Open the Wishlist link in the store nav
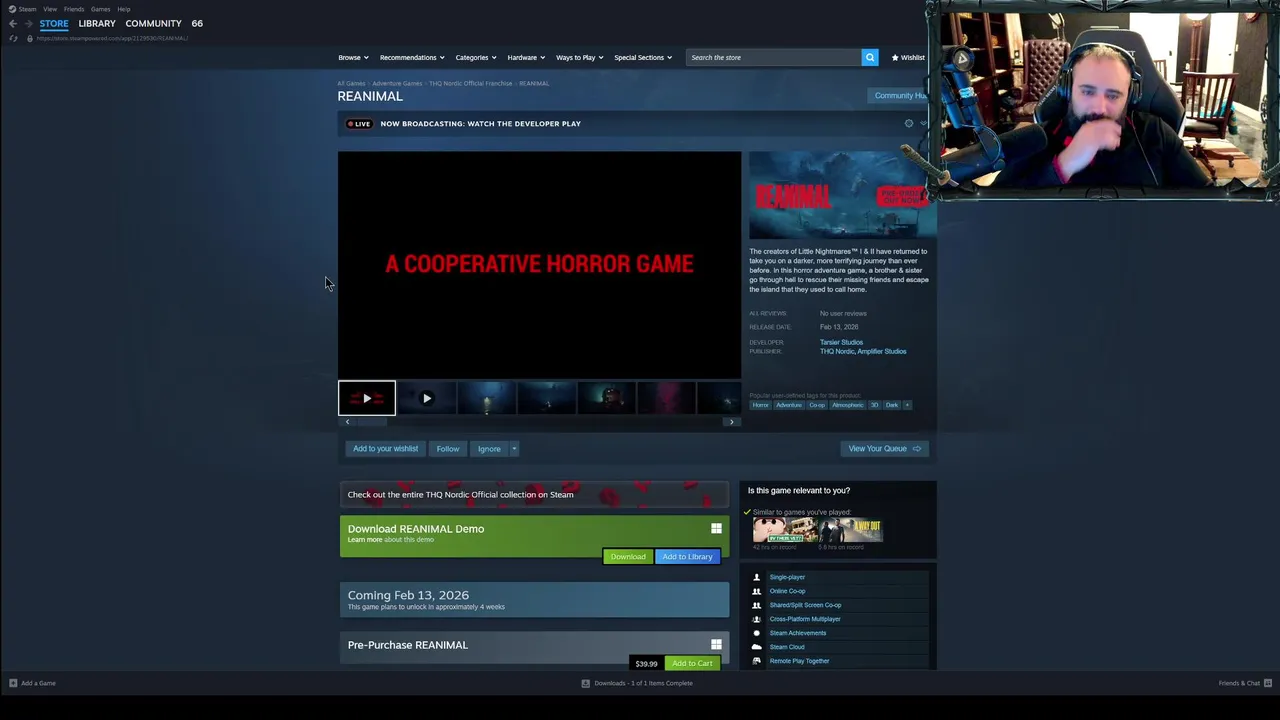The image size is (1280, 720). pos(908,57)
